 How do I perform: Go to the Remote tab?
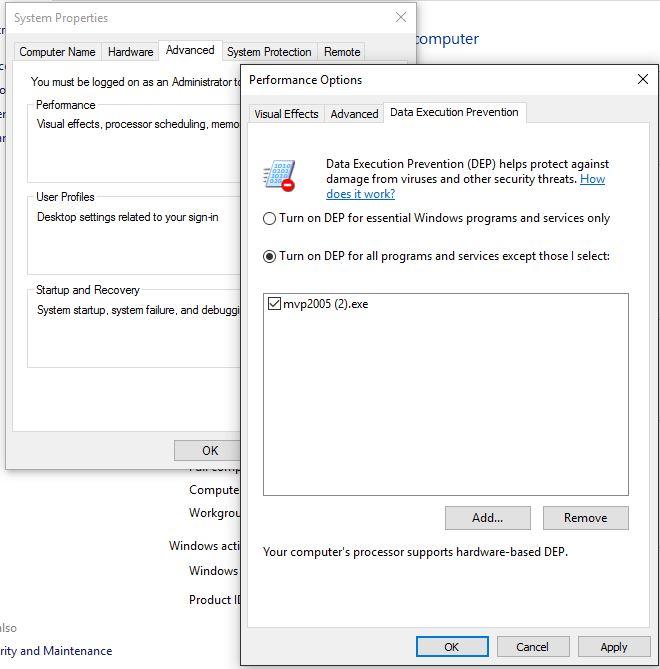(x=342, y=52)
